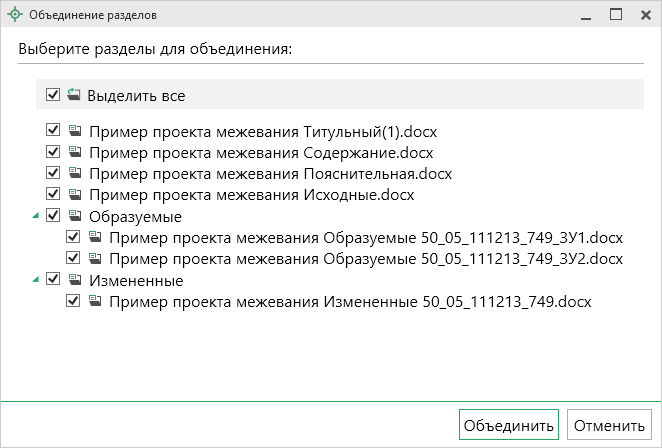Click the document icon beside Образуемые ЗУ1.docx
662x448 pixels.
[x=95, y=237]
